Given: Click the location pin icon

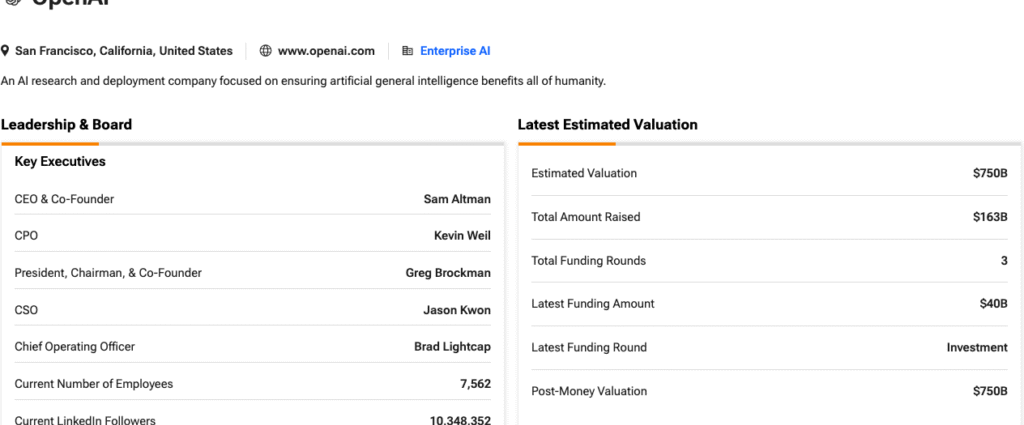Looking at the screenshot, I should click(5, 51).
